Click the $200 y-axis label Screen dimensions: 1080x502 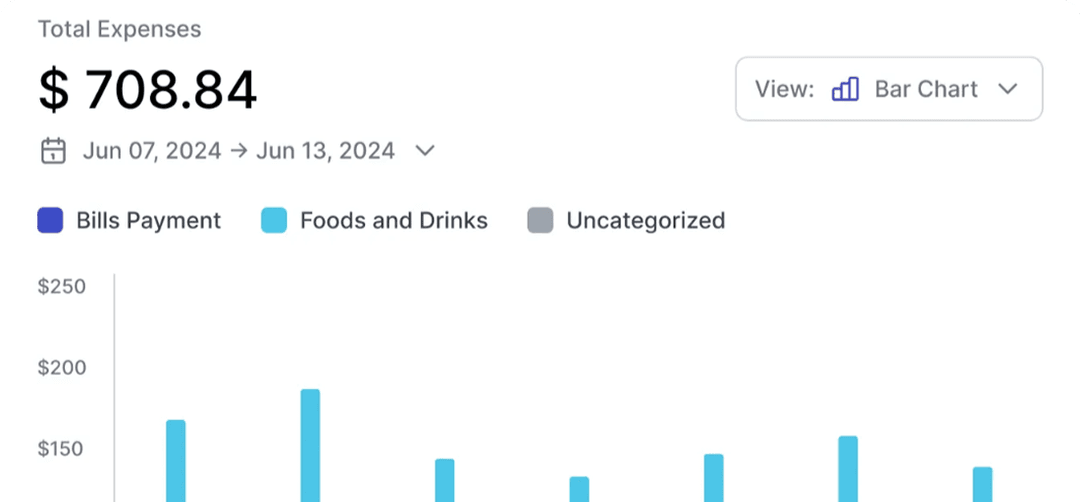pyautogui.click(x=62, y=368)
